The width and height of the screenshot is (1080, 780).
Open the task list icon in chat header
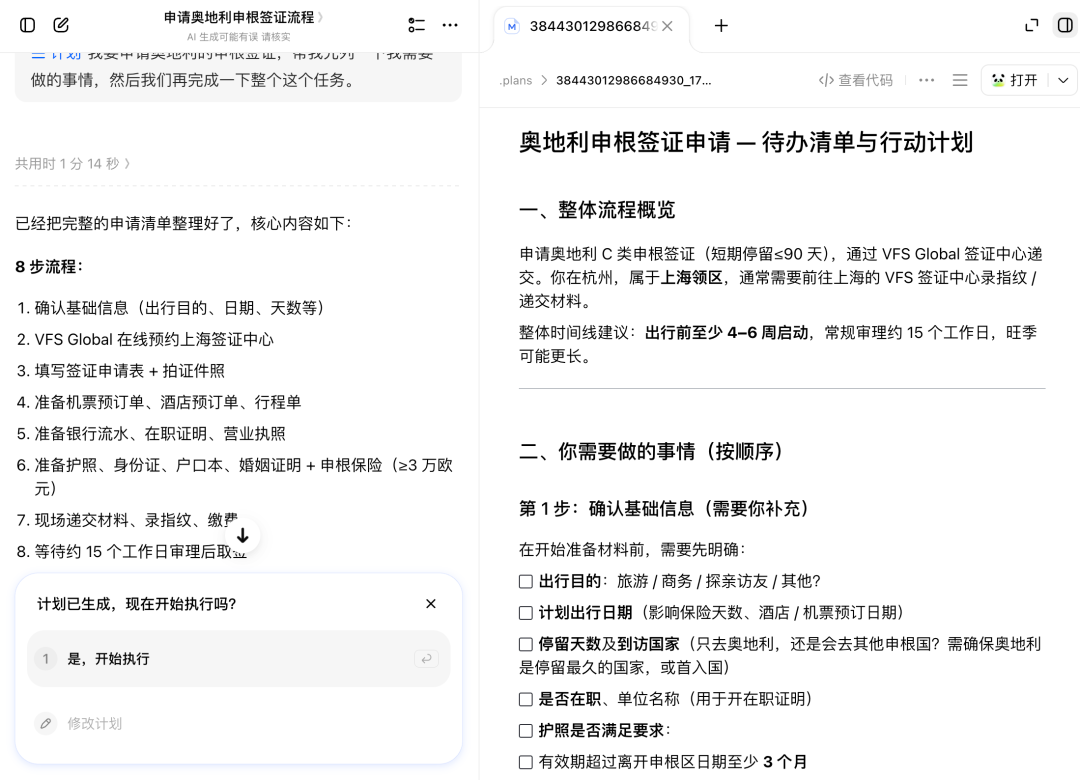coord(417,25)
